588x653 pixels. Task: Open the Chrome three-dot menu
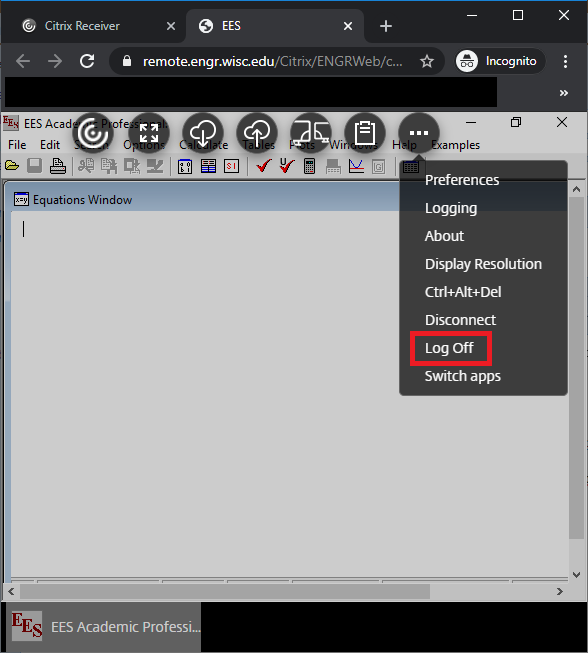pyautogui.click(x=565, y=62)
